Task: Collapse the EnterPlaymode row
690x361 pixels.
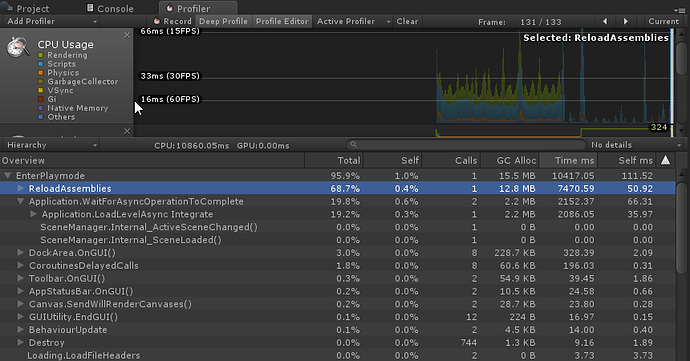Action: click(x=7, y=175)
